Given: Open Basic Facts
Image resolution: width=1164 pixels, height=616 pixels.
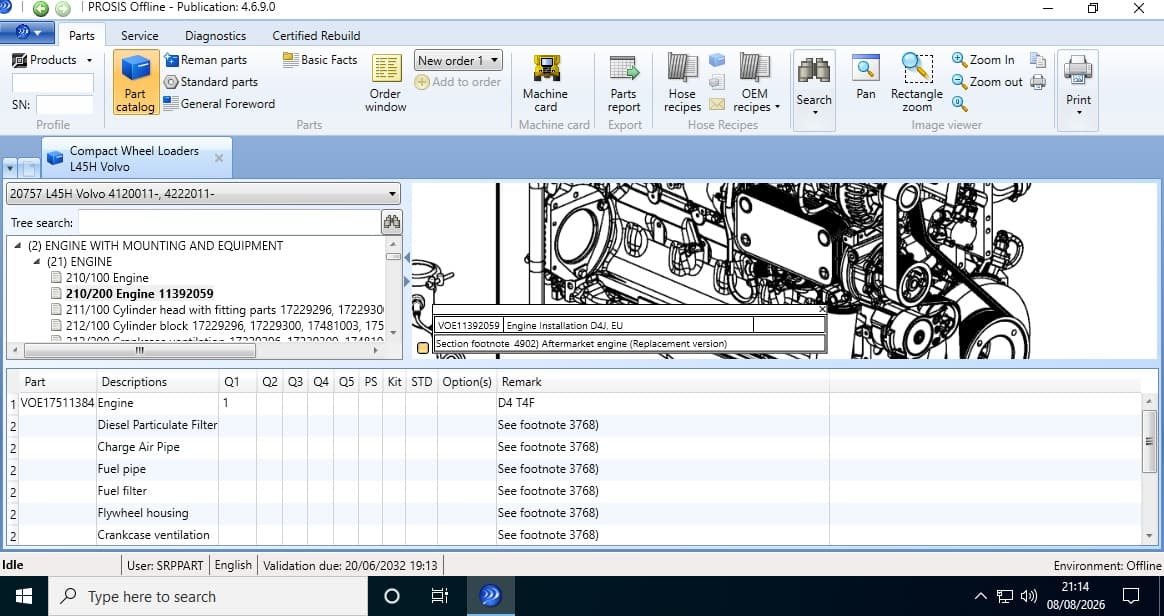Looking at the screenshot, I should point(320,60).
